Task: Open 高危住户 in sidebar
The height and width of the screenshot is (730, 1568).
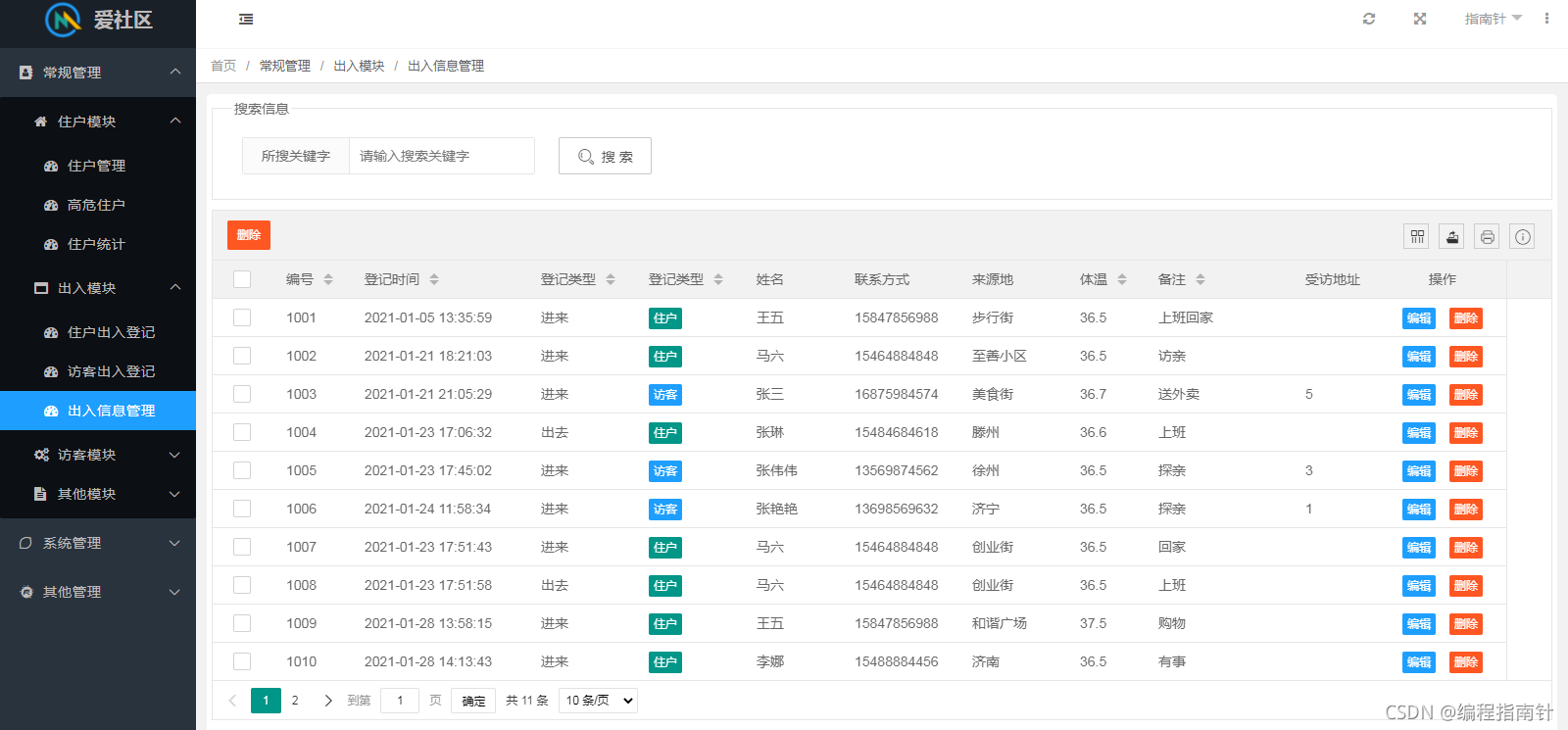Action: point(98,205)
